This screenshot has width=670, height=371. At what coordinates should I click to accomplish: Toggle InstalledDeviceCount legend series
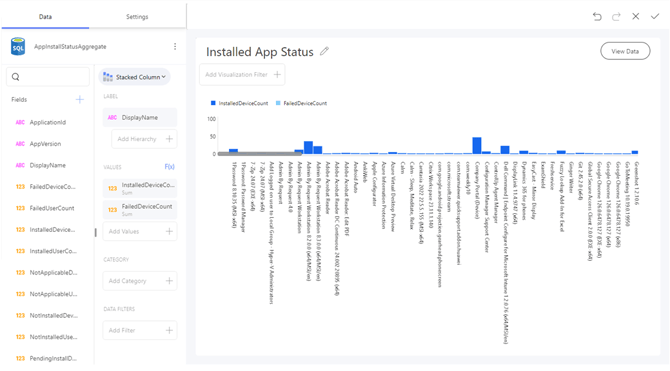pos(239,103)
